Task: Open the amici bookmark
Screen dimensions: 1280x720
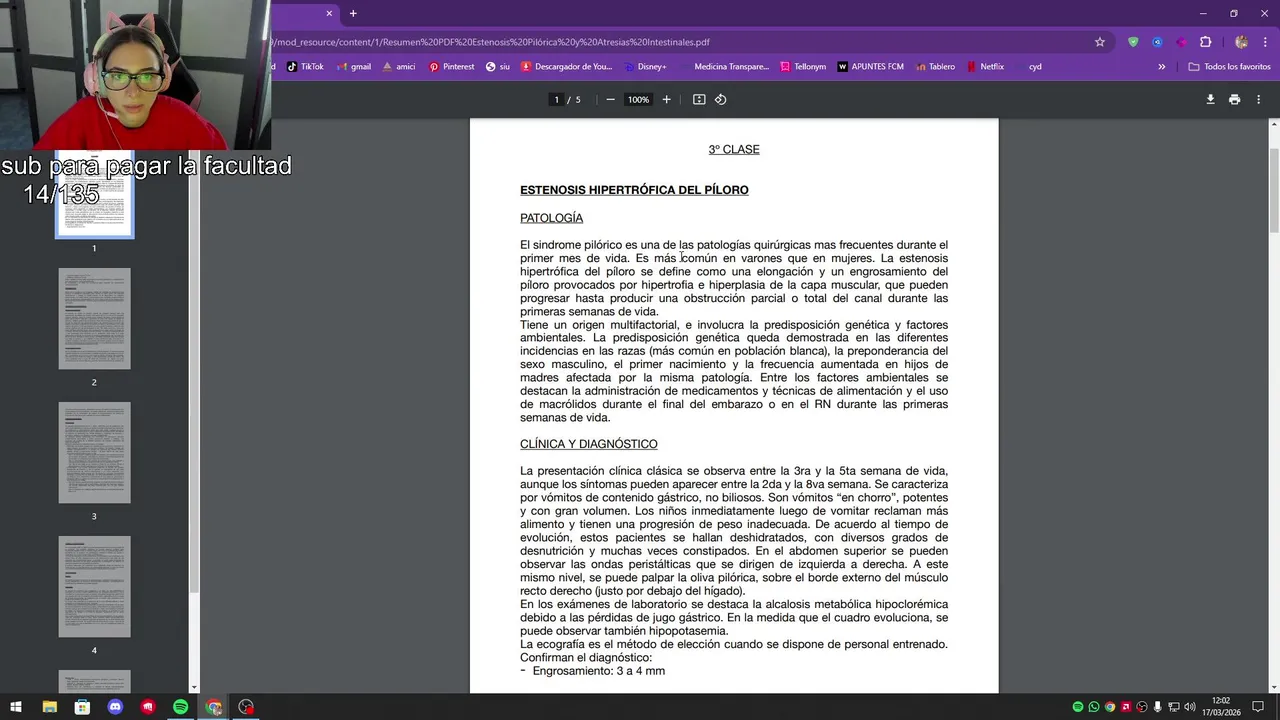Action: (398, 67)
